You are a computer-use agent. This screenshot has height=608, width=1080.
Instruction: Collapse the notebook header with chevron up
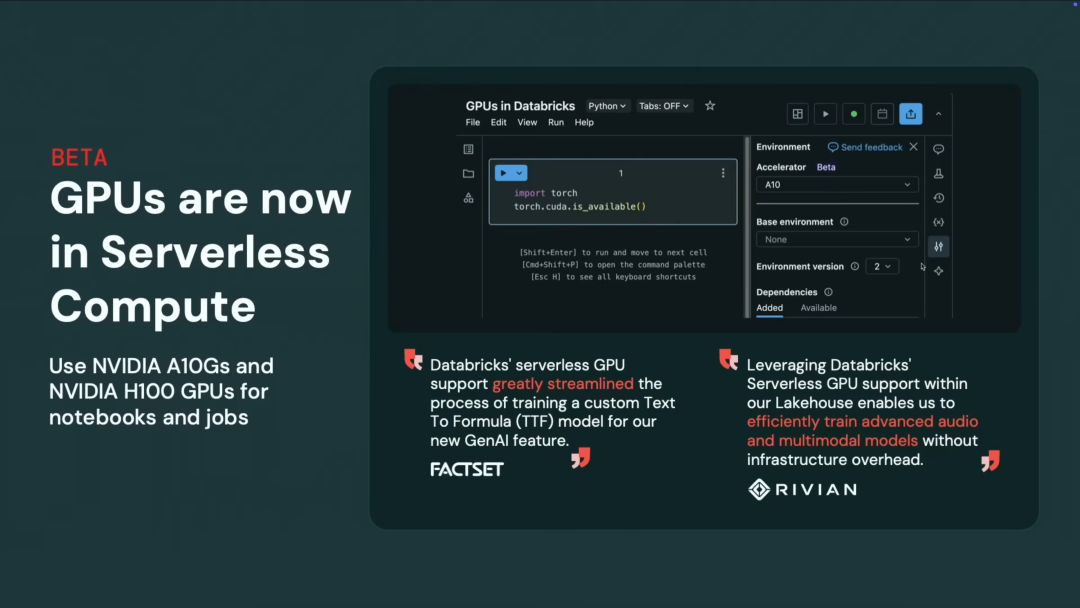pos(938,114)
